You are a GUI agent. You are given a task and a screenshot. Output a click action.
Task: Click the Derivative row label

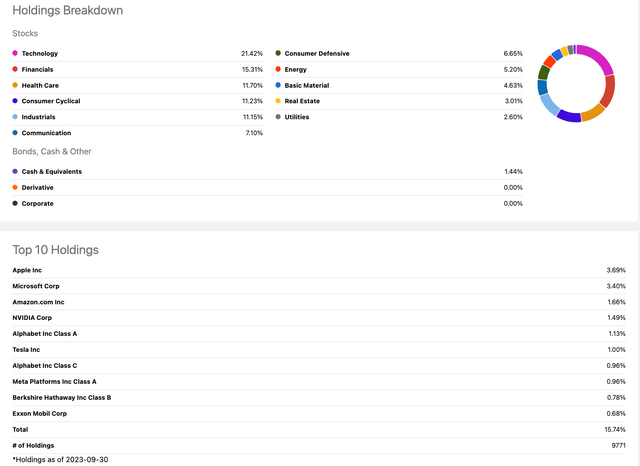[x=38, y=188]
